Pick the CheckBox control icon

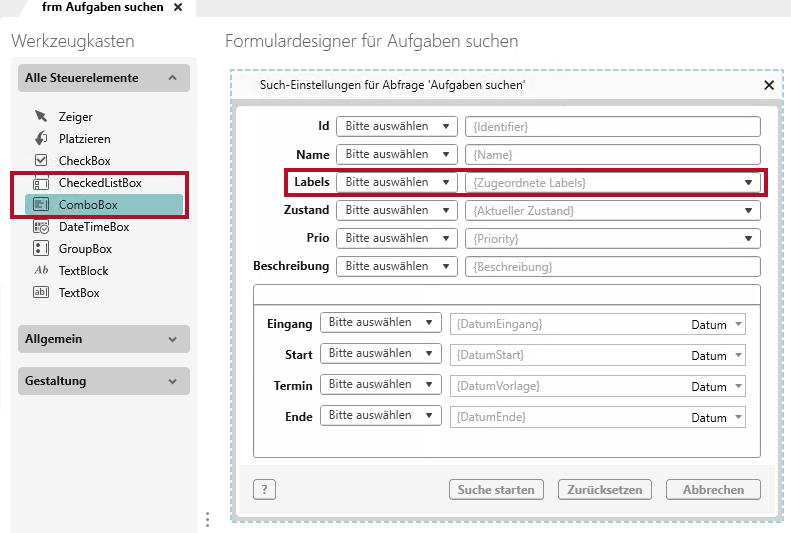[x=41, y=160]
